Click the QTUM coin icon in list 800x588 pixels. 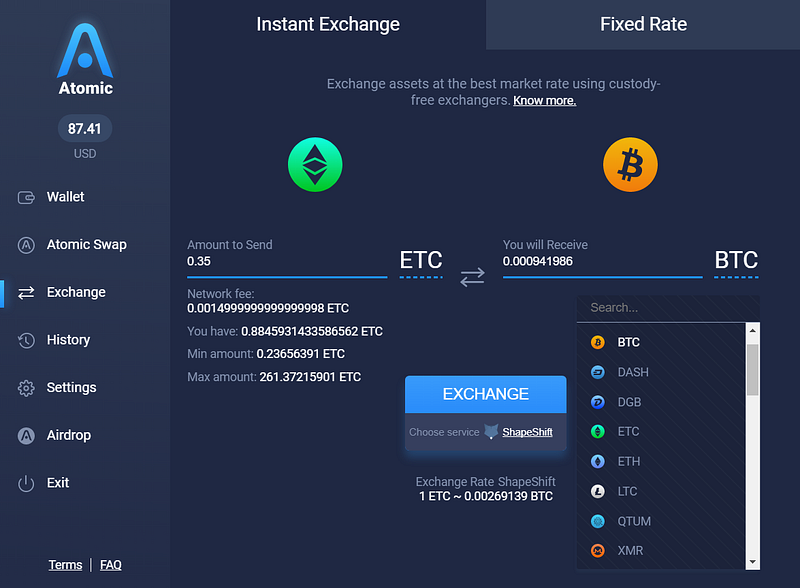click(x=597, y=521)
